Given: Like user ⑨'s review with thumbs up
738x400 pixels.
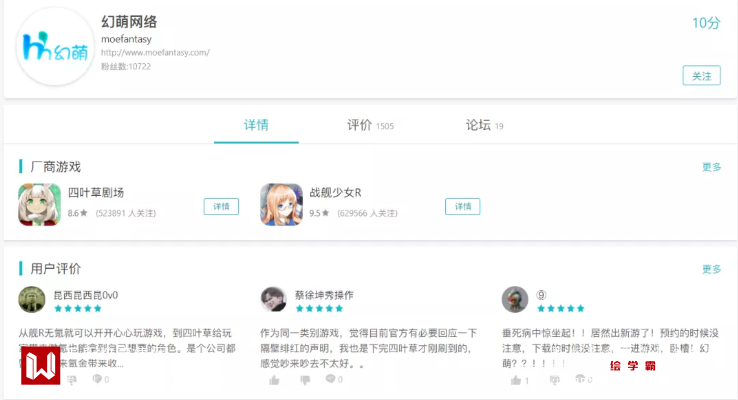Looking at the screenshot, I should [x=516, y=380].
